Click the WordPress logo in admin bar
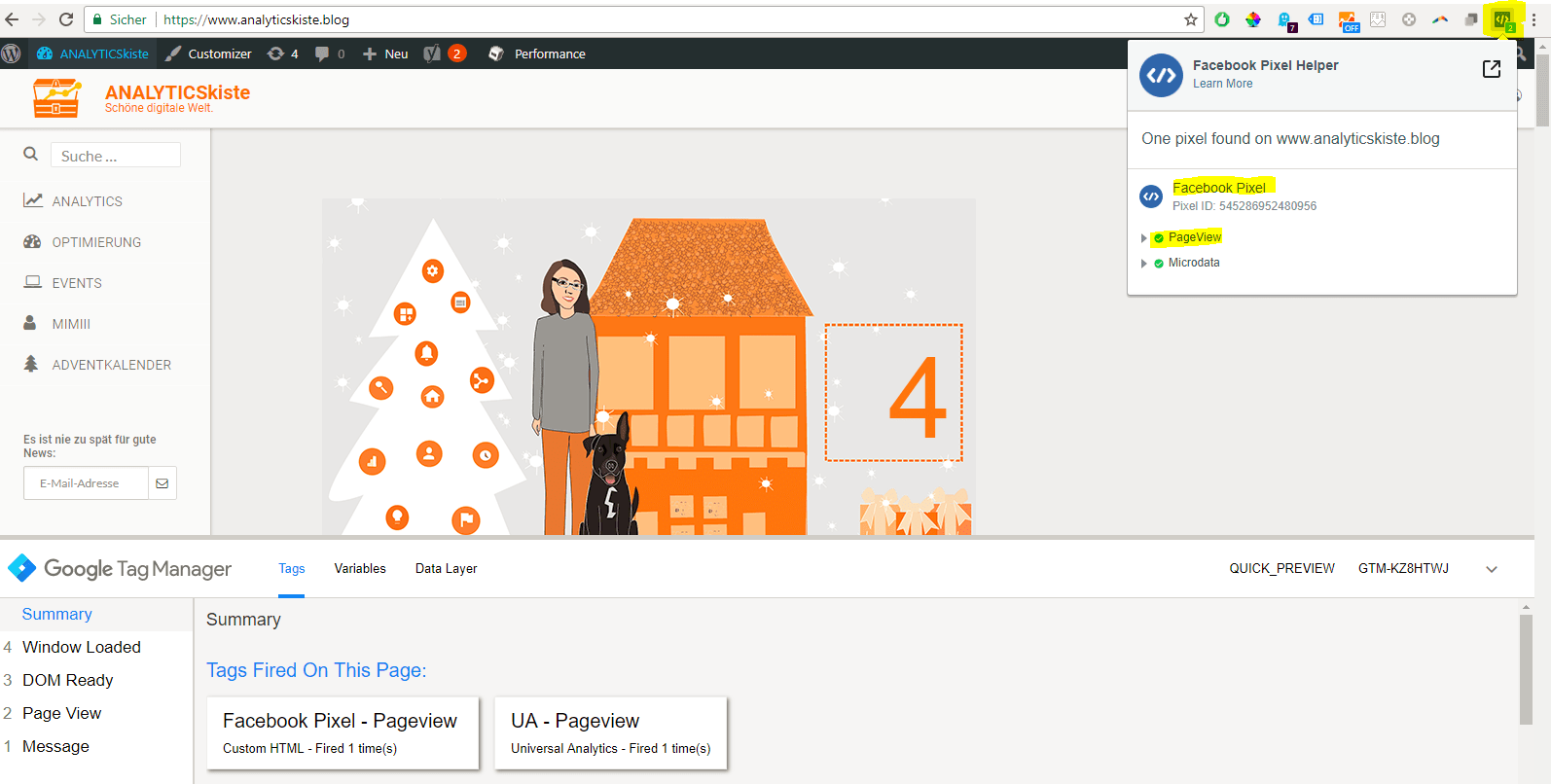 (12, 54)
